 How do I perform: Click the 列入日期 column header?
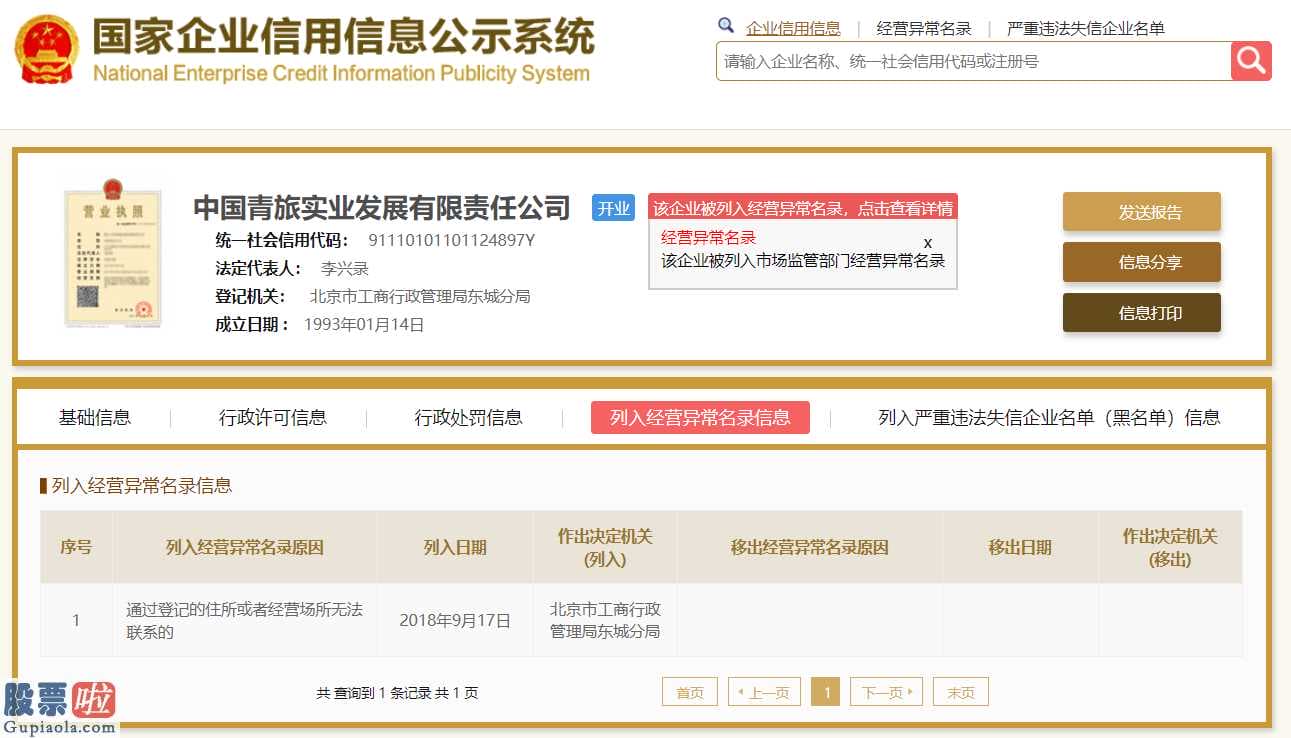click(x=455, y=547)
